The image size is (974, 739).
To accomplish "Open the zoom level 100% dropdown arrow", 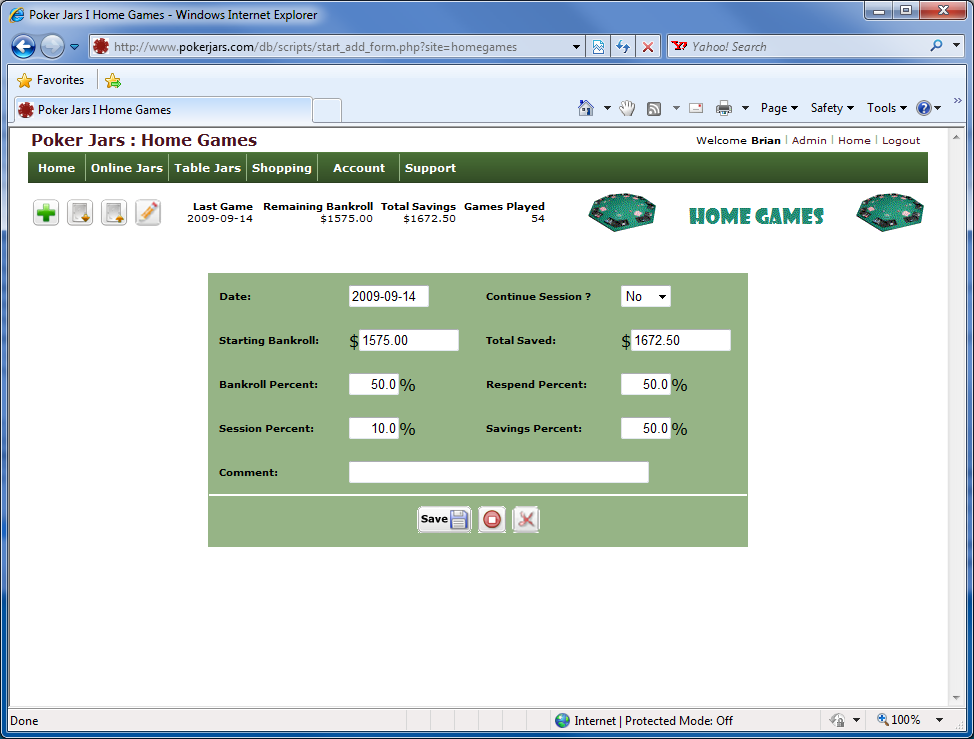I will [940, 720].
